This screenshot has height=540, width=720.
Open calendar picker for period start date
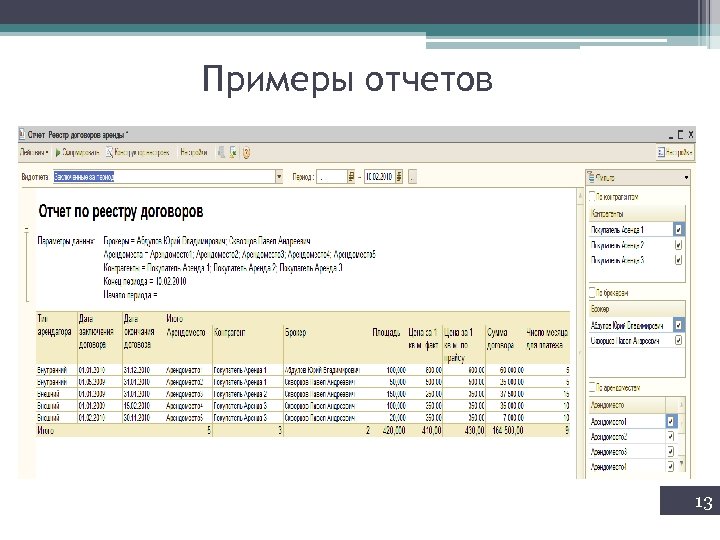351,177
